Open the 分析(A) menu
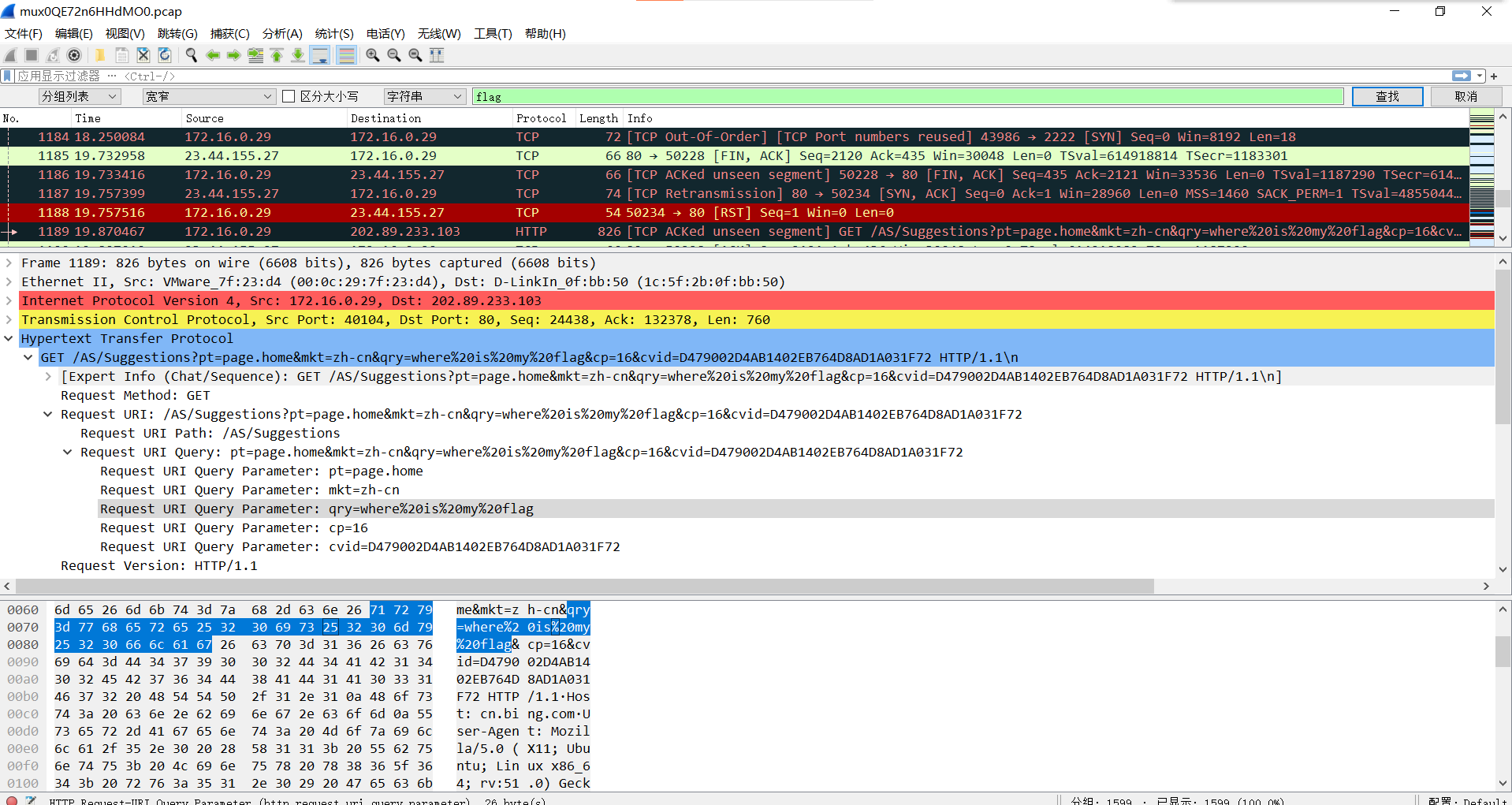 click(x=282, y=33)
